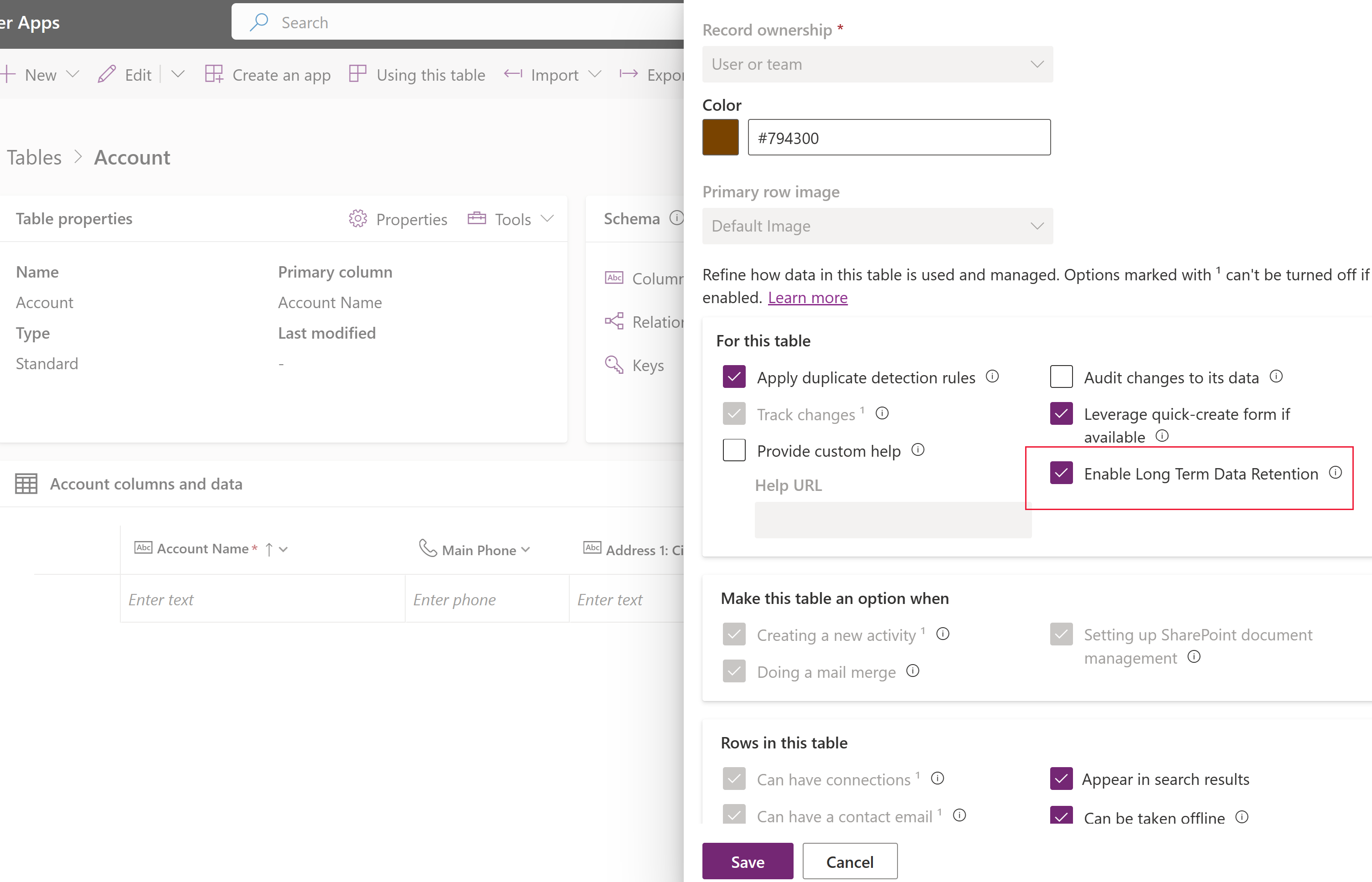Open the Tables breadcrumb navigation

[x=35, y=156]
